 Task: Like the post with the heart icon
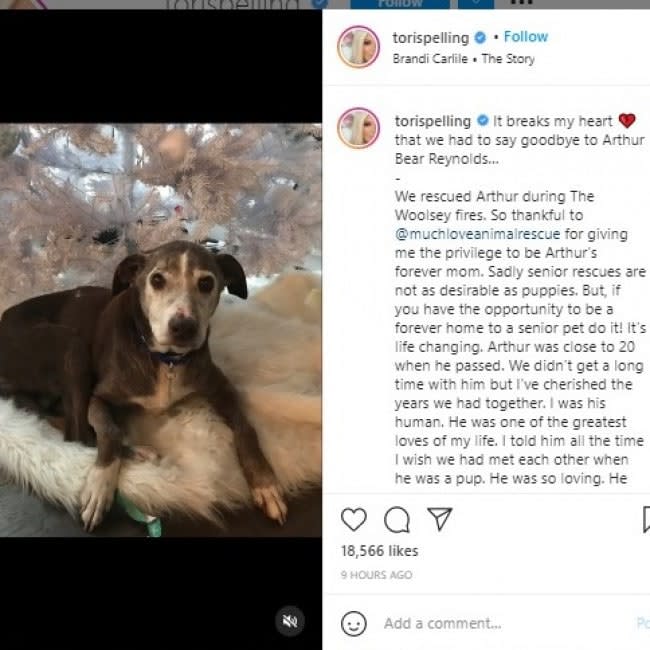click(x=354, y=519)
